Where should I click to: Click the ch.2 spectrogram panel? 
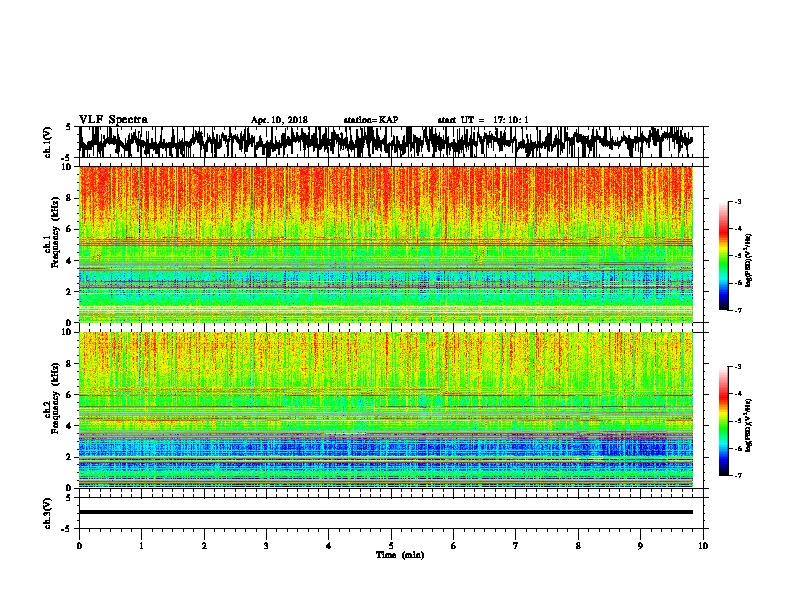[x=386, y=410]
